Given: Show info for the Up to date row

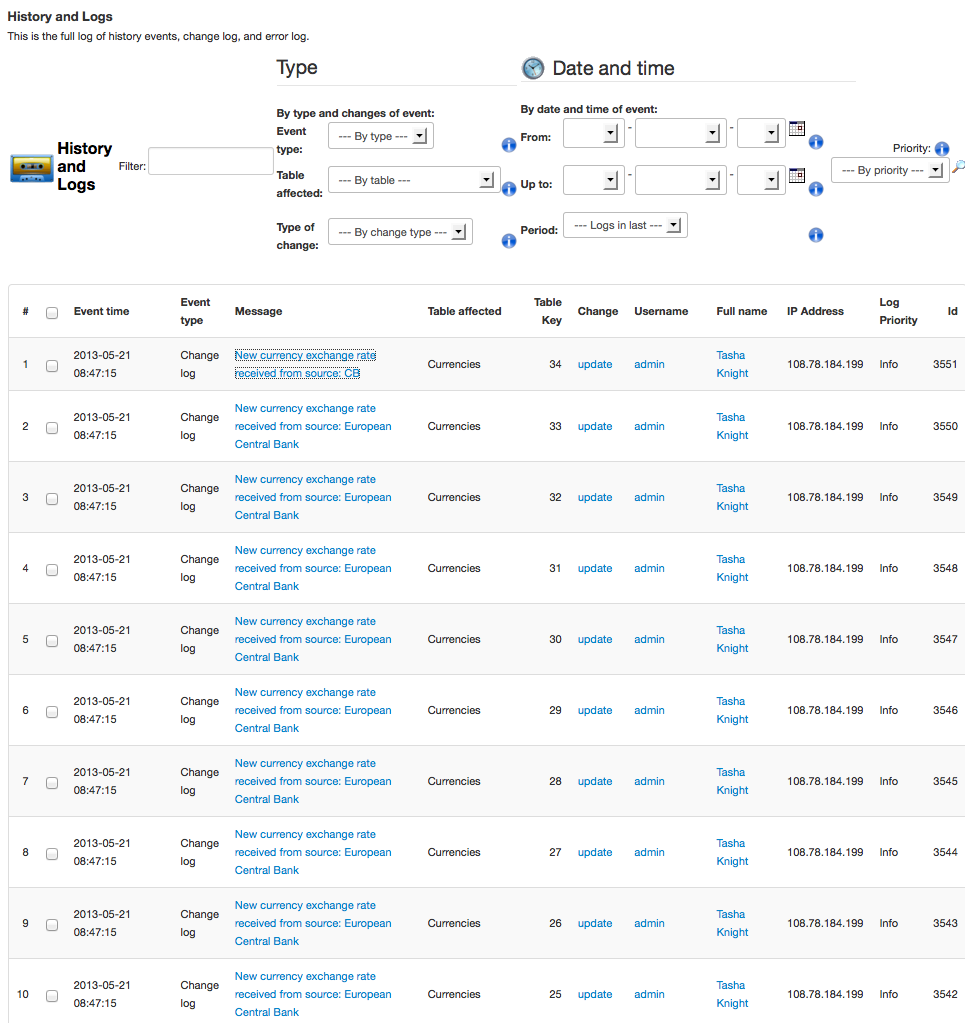Looking at the screenshot, I should (x=816, y=189).
